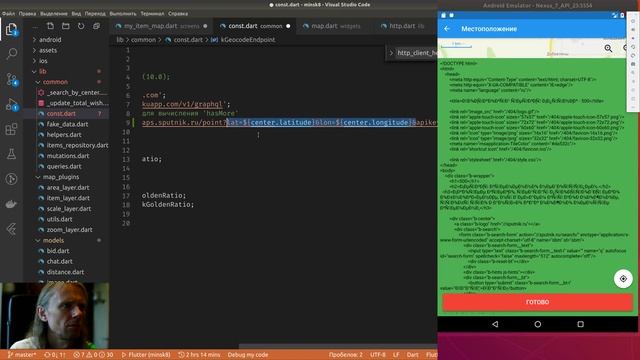640x360 pixels.
Task: Open helpers.dart in explorer
Action: click(64, 135)
